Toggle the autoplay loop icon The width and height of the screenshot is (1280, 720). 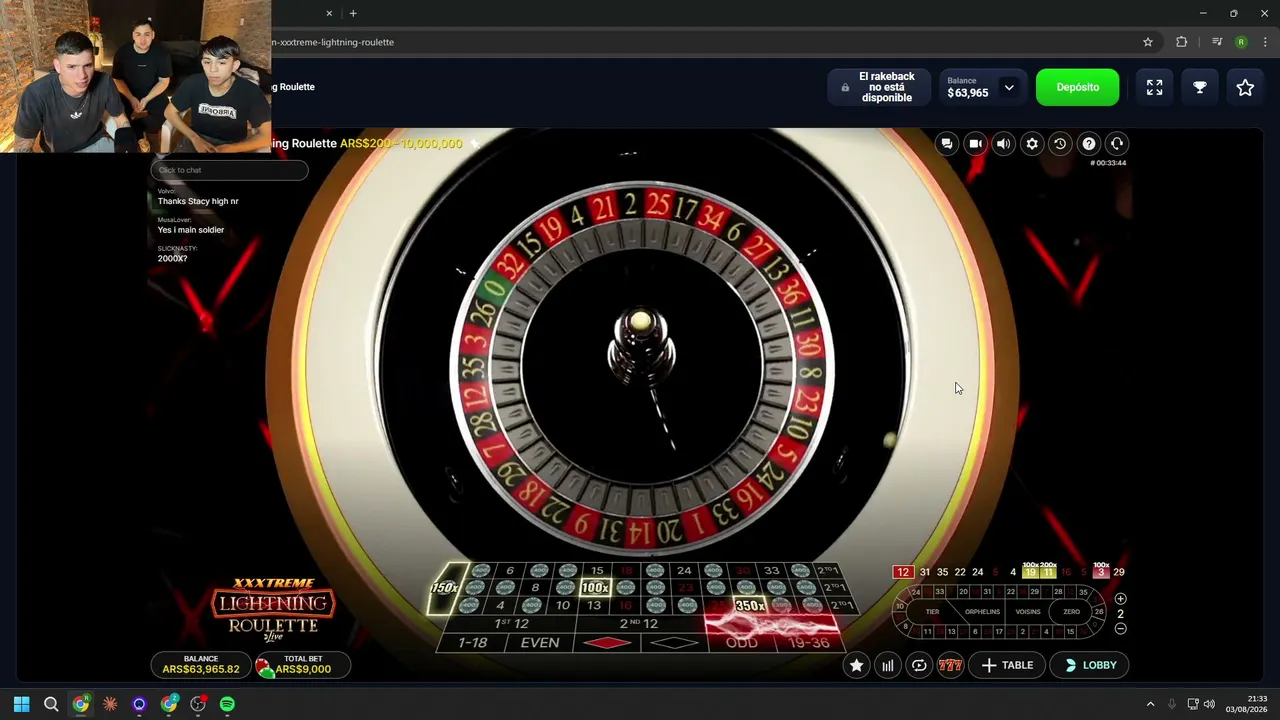pyautogui.click(x=919, y=665)
